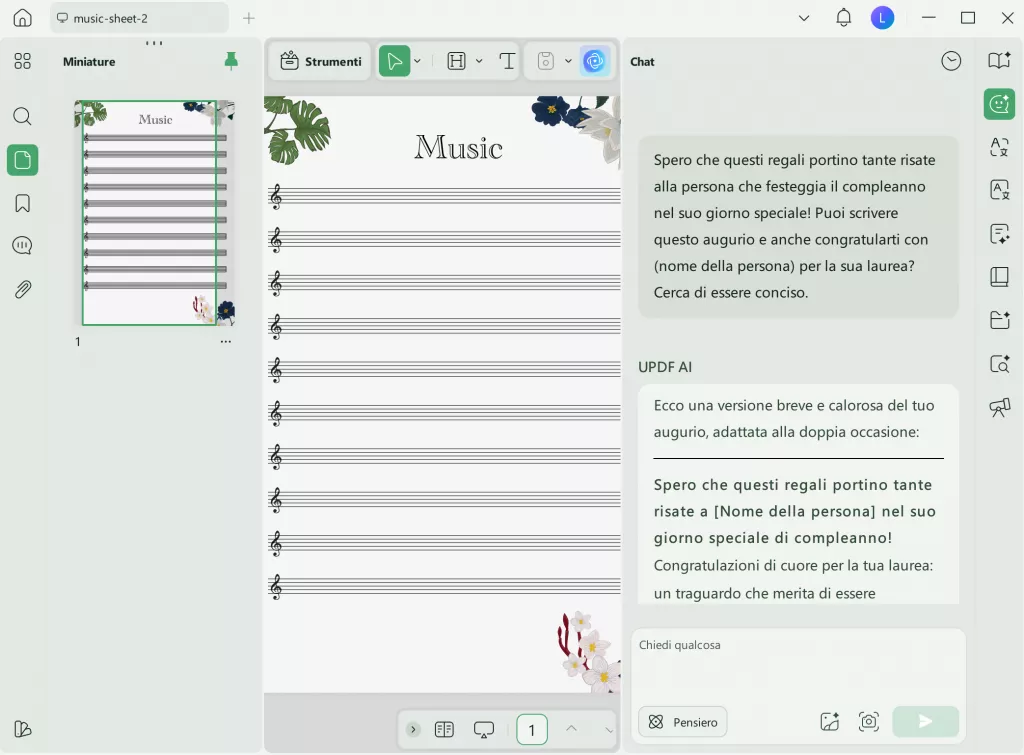Open the two-page view layout icon
This screenshot has height=755, width=1024.
click(444, 729)
